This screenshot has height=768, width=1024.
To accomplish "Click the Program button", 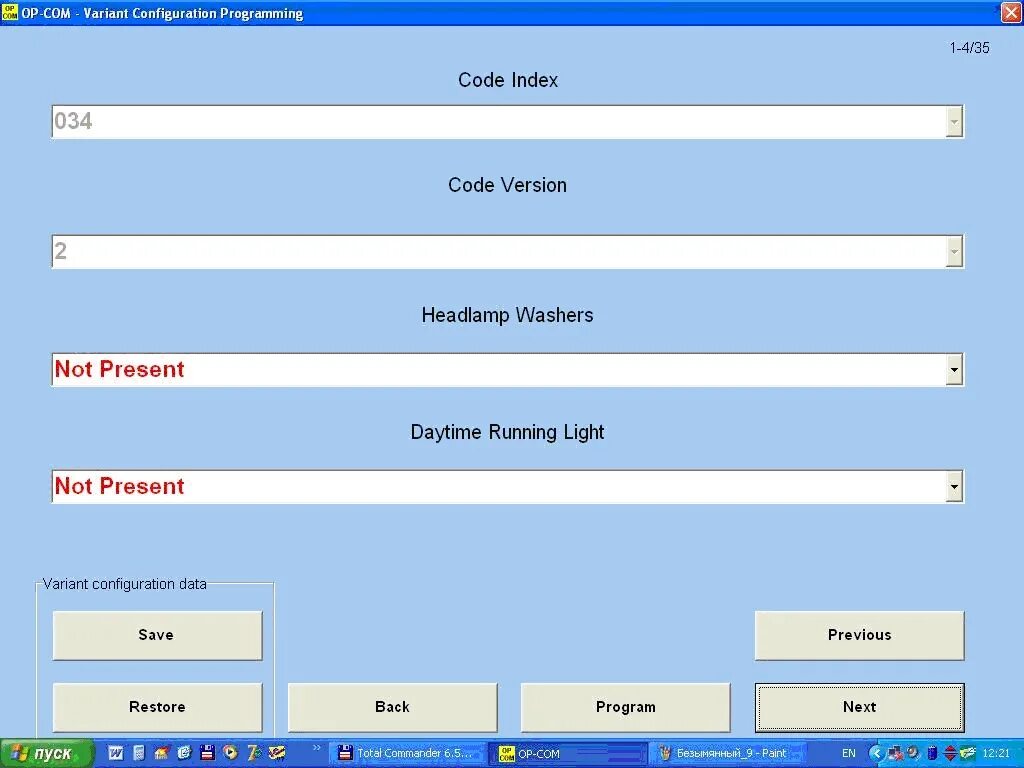I will click(626, 707).
